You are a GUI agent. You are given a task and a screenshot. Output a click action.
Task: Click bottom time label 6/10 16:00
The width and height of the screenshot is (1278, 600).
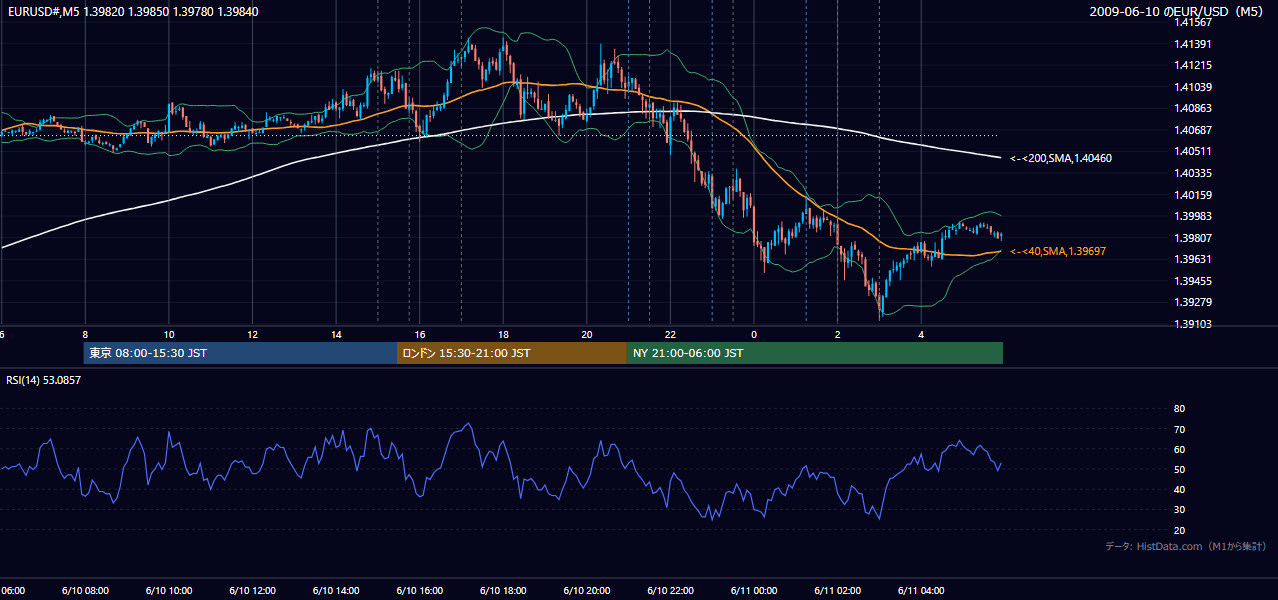point(419,590)
